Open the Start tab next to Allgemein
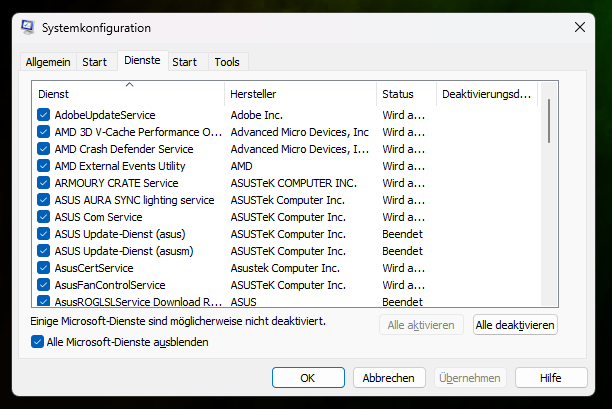Screen dimensions: 612x409 94,62
